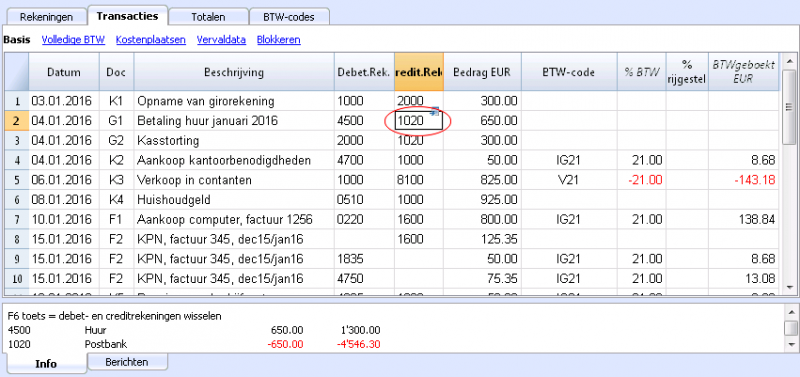This screenshot has width=800, height=377.
Task: Click the table select-all corner cell
Action: [x=16, y=72]
